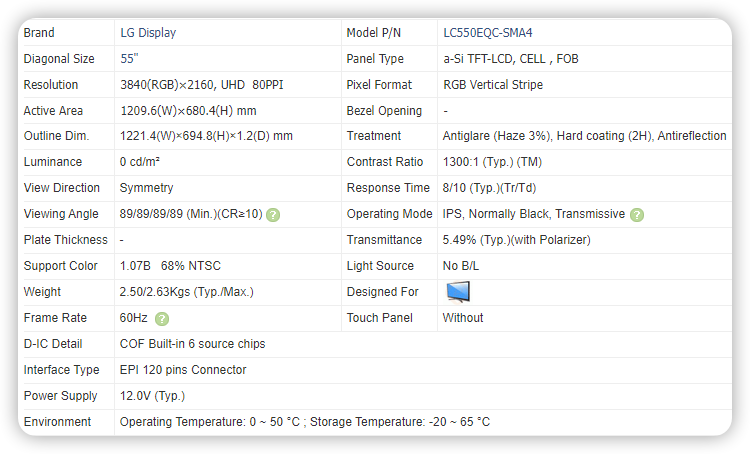Click the LG Display brand name

click(x=148, y=33)
